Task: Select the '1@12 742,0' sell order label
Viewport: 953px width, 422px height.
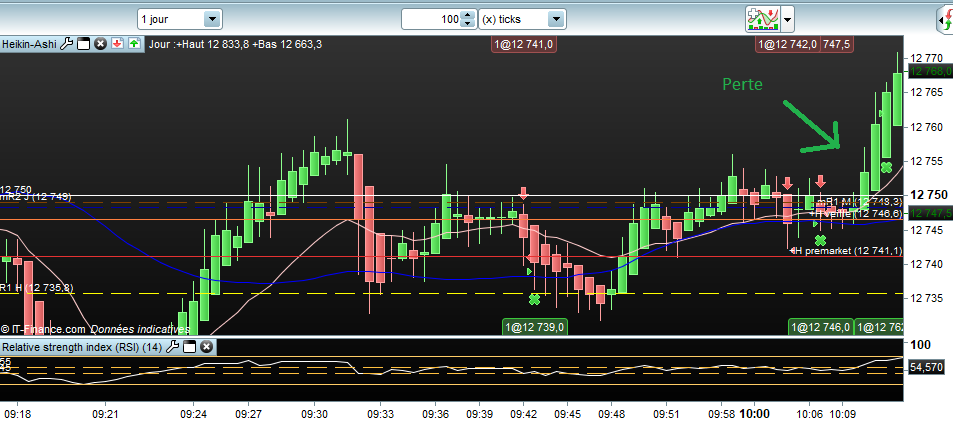Action: tap(788, 44)
